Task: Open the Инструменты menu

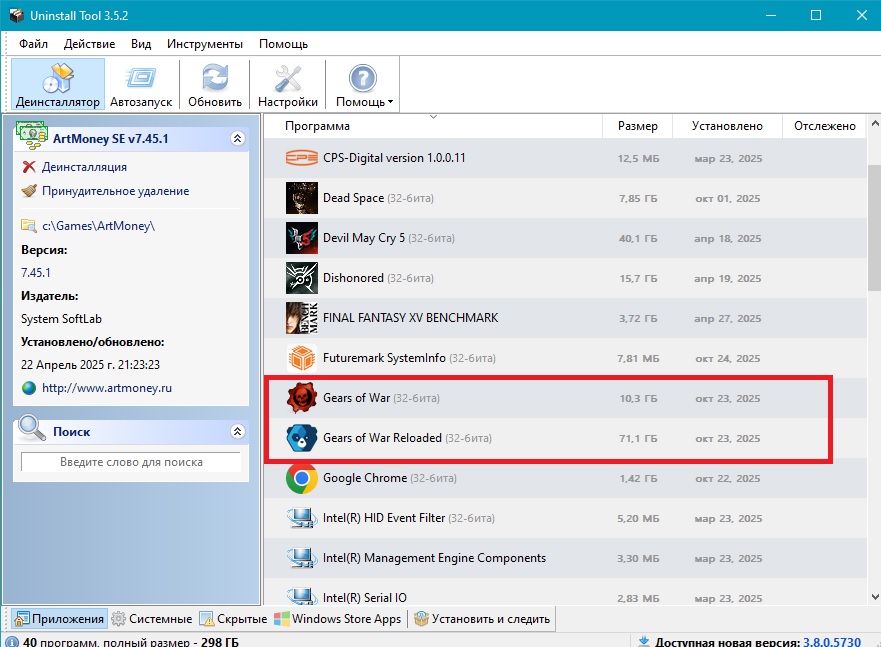Action: [x=205, y=44]
